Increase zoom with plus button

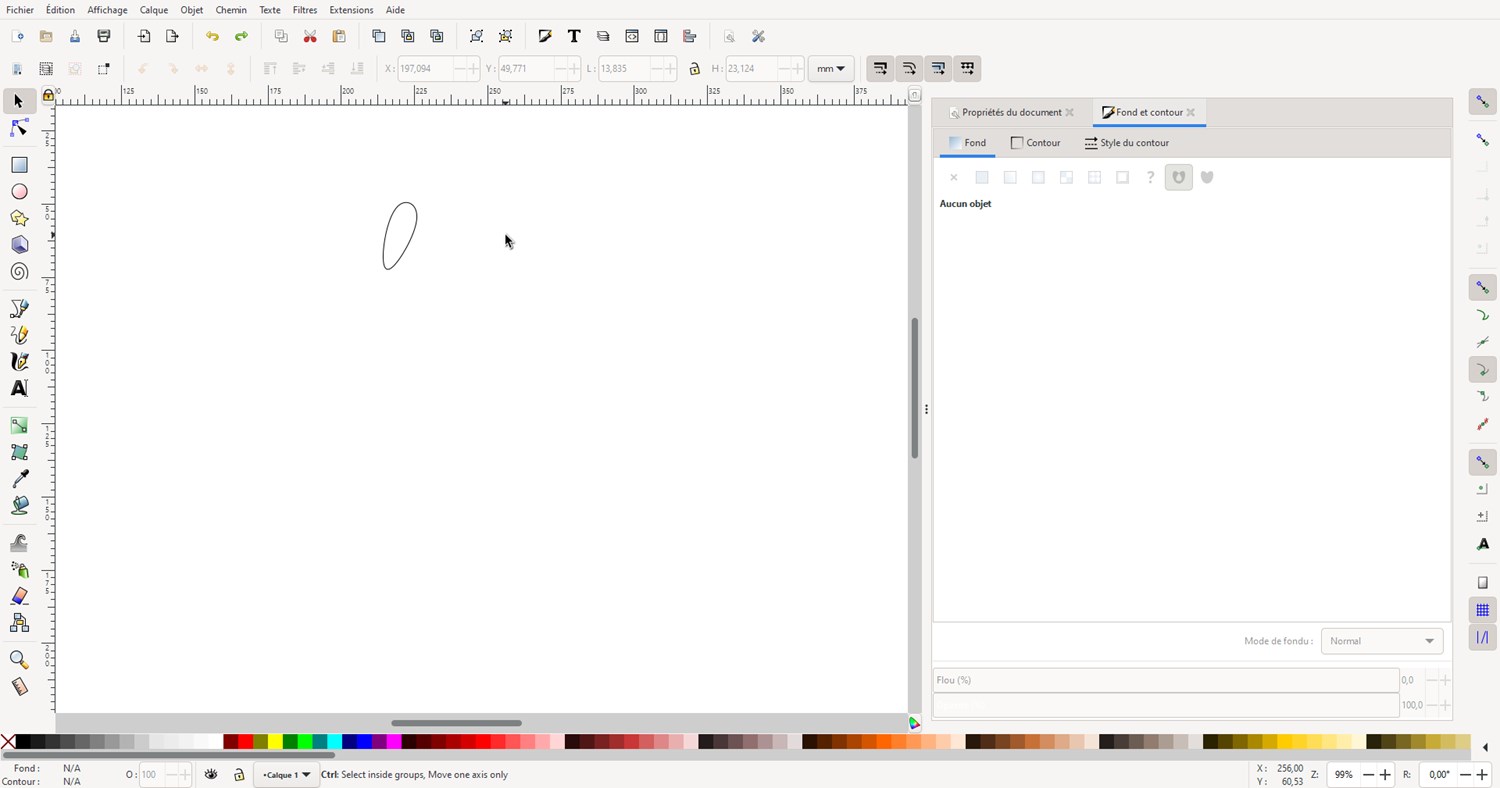click(1385, 775)
